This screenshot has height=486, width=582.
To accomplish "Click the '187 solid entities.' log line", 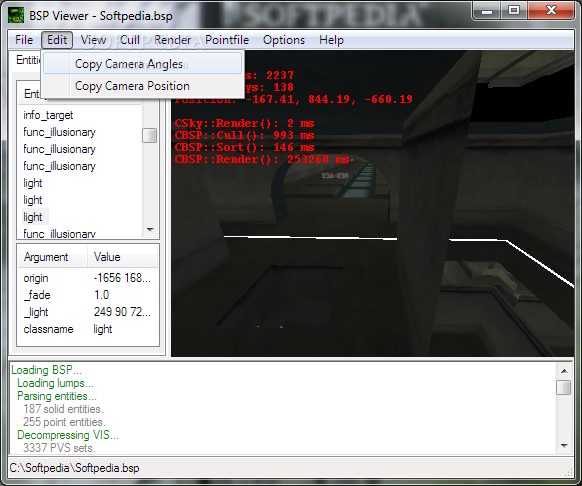I will pyautogui.click(x=63, y=409).
